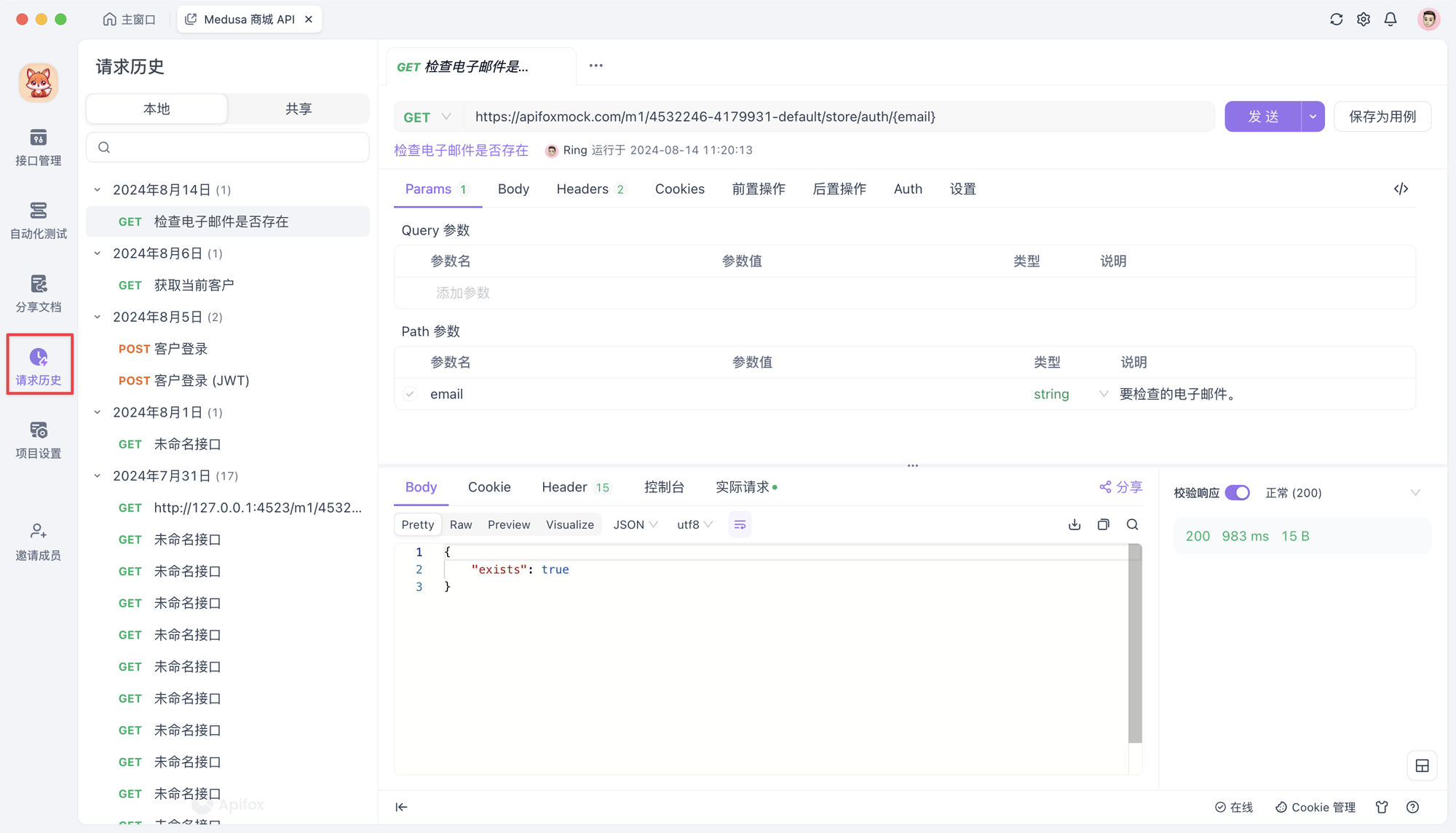This screenshot has width=1456, height=833.
Task: Toggle the email path parameter checkbox
Action: (410, 394)
